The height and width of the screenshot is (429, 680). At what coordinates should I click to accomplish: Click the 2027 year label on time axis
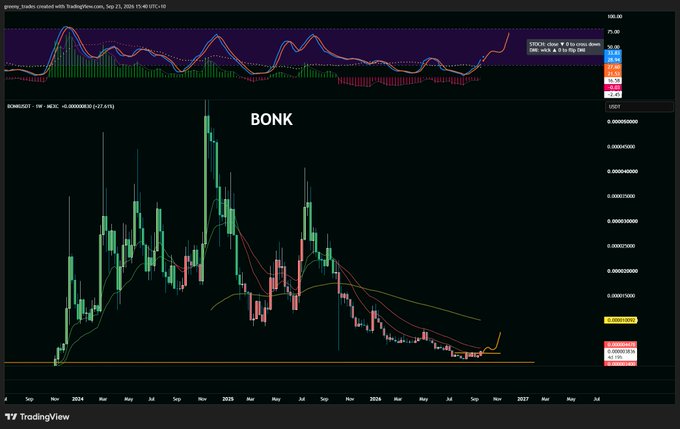click(523, 399)
